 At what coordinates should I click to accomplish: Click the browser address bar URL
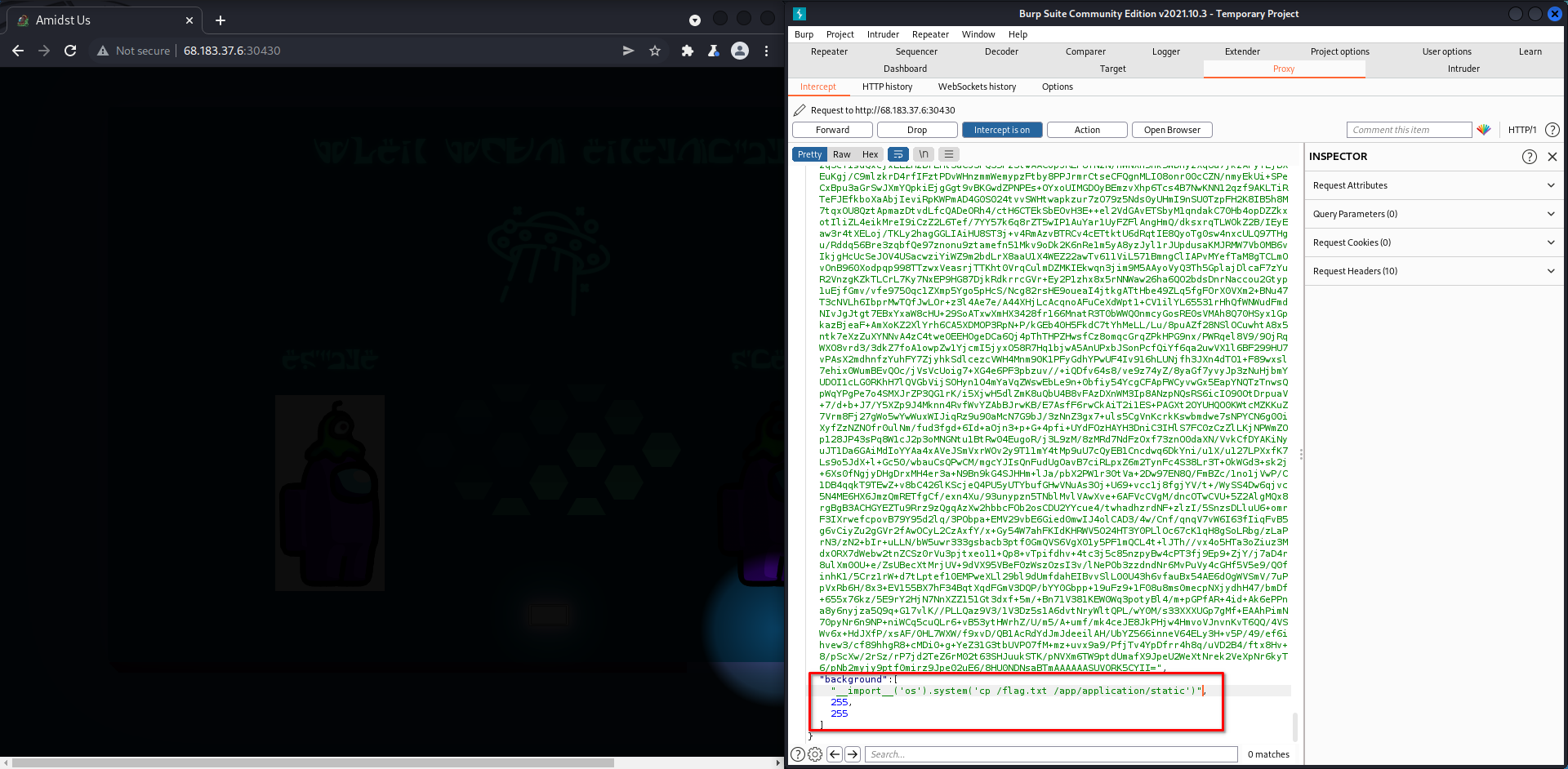(232, 51)
